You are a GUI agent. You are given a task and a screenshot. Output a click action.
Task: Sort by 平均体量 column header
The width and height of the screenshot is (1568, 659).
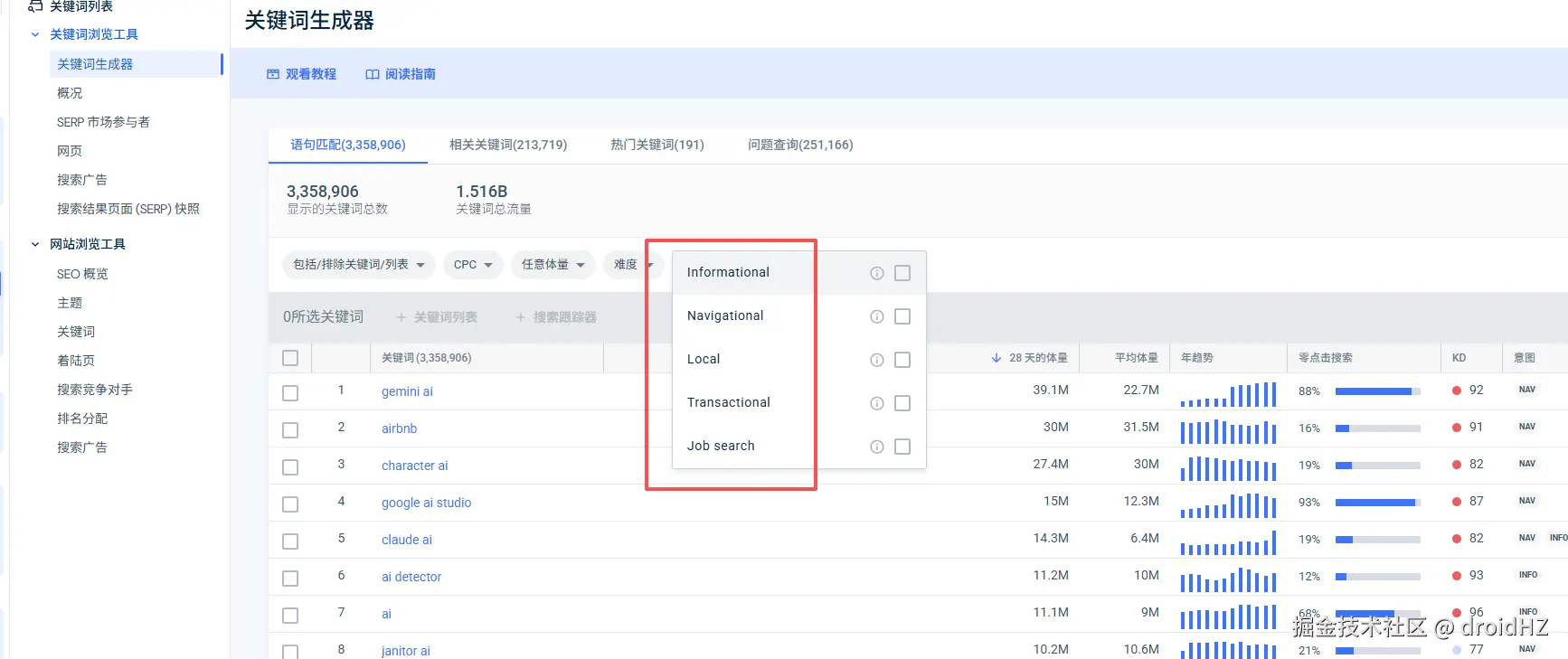pyautogui.click(x=1136, y=358)
